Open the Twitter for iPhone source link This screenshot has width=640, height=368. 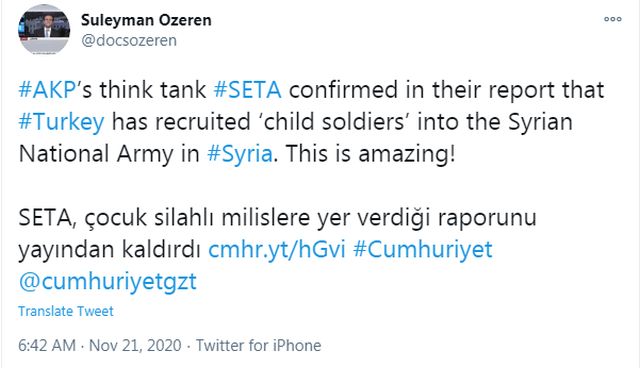(258, 346)
